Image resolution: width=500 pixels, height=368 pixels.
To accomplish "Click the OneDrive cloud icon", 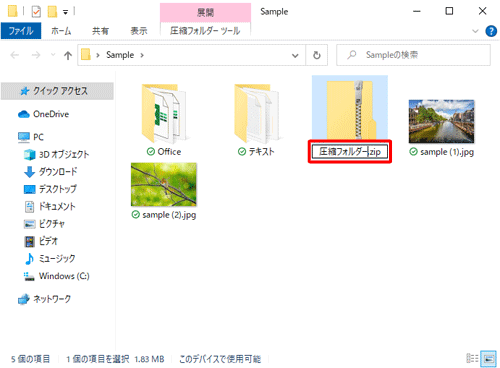I will tap(24, 114).
